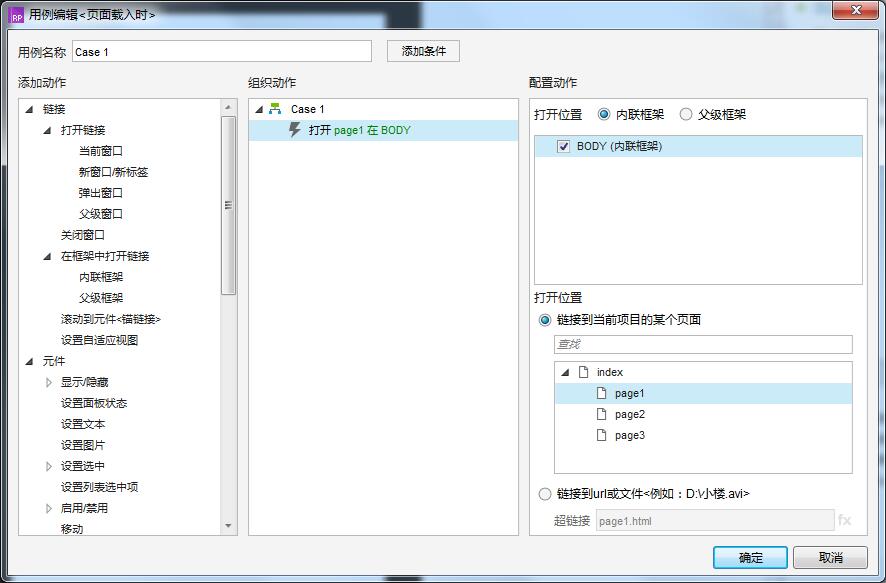Viewport: 886px width, 583px height.
Task: Expand the 设置选中 group
Action: (x=49, y=466)
